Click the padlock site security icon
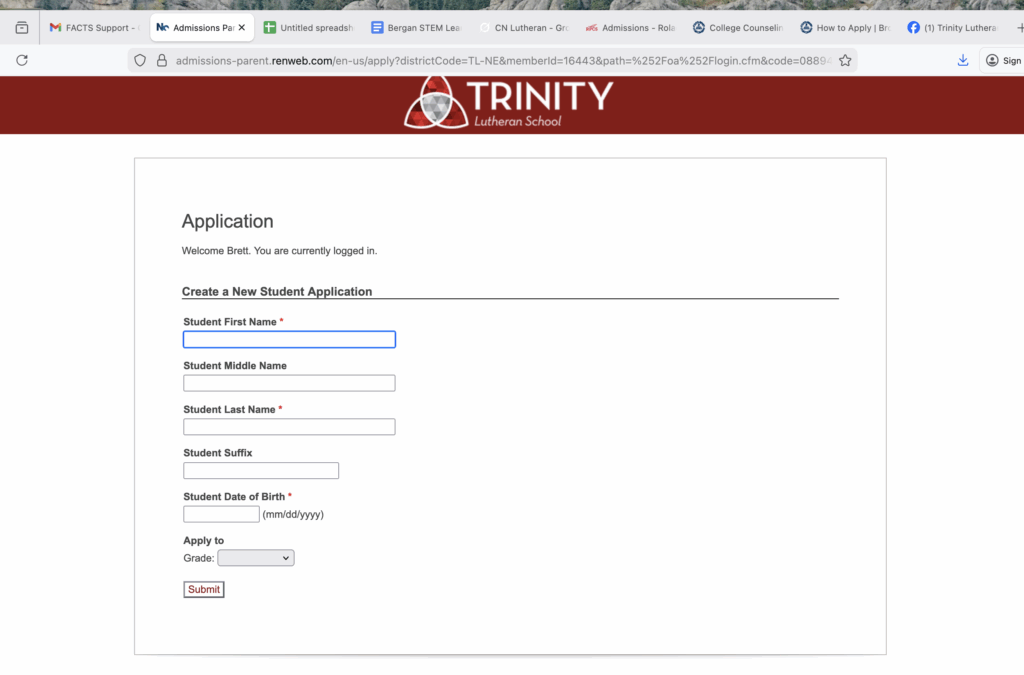This screenshot has height=675, width=1024. (x=161, y=61)
